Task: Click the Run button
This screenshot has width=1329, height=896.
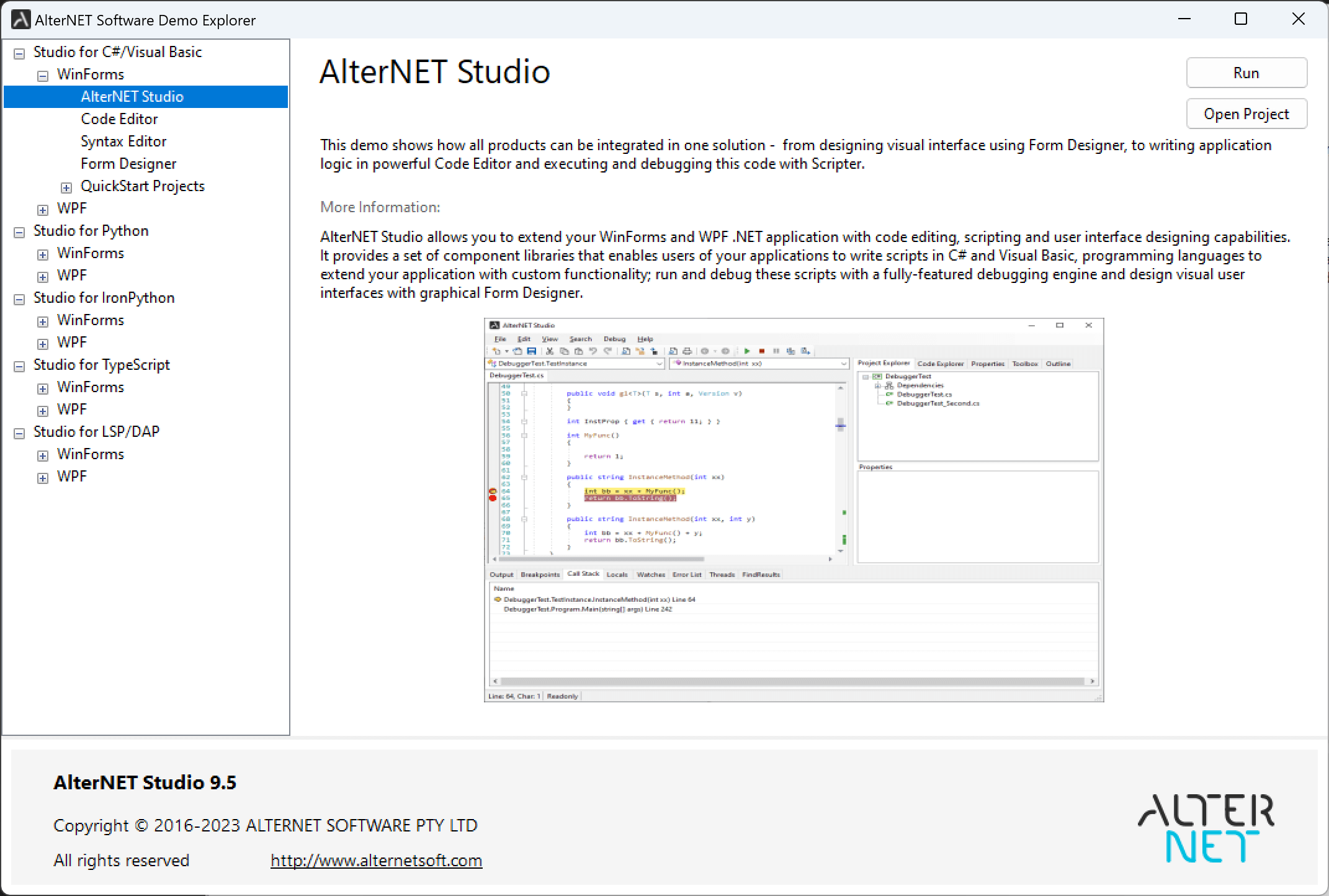Action: click(1246, 73)
